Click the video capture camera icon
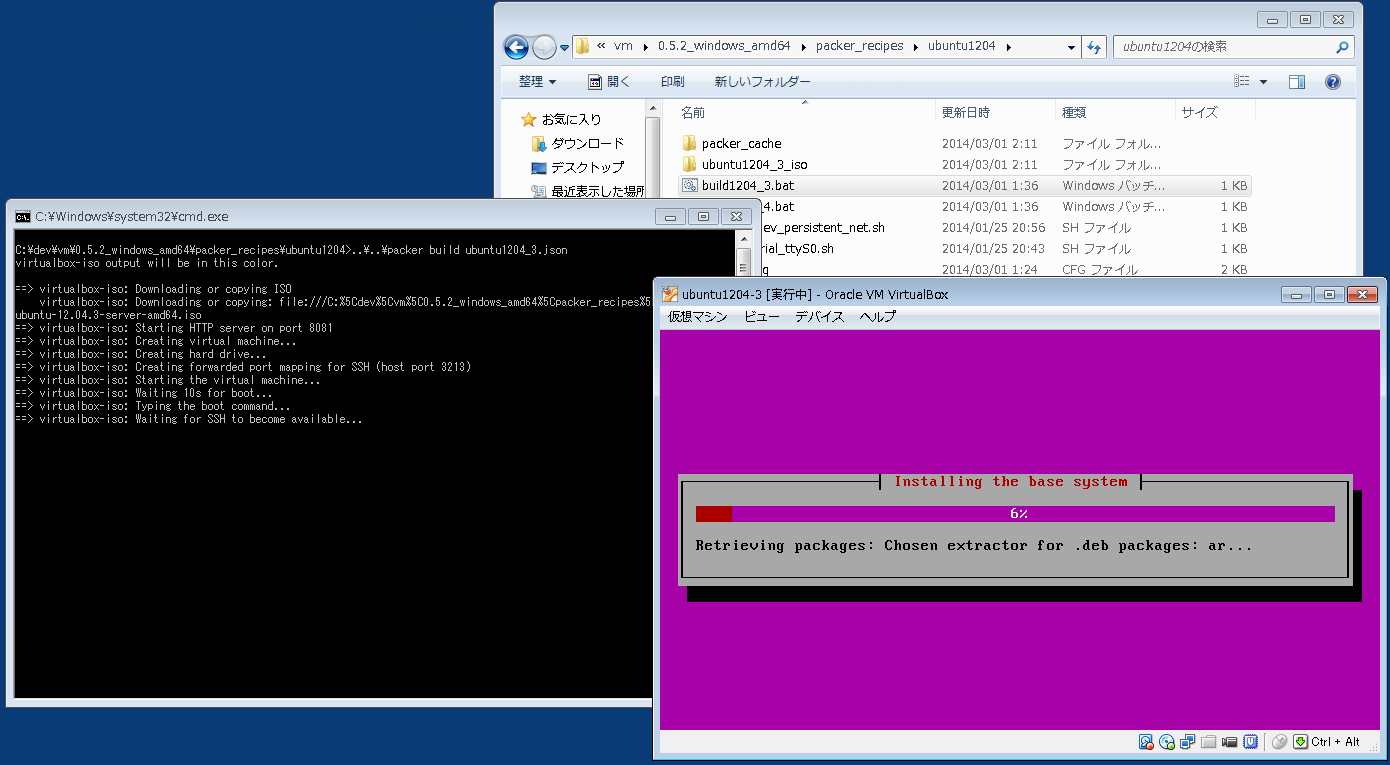 click(1230, 742)
